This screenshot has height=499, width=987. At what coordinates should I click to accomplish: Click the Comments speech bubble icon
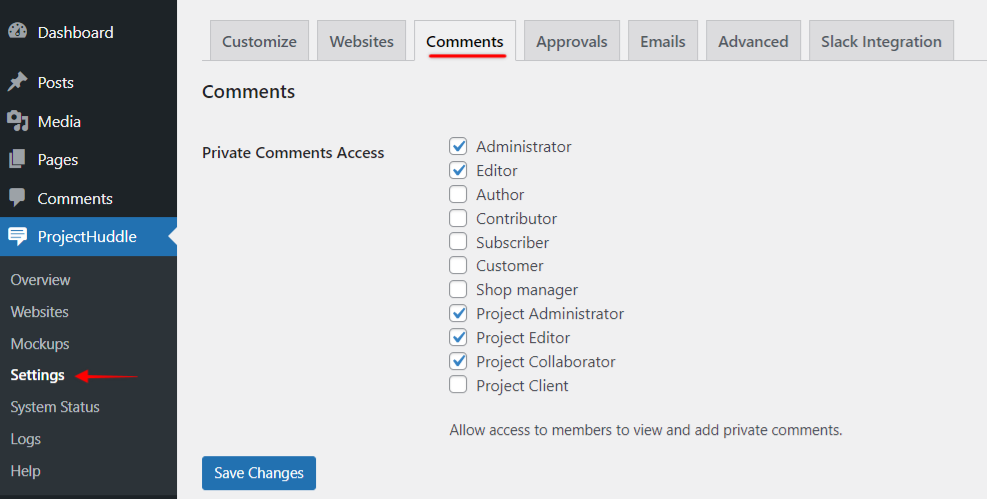[17, 198]
